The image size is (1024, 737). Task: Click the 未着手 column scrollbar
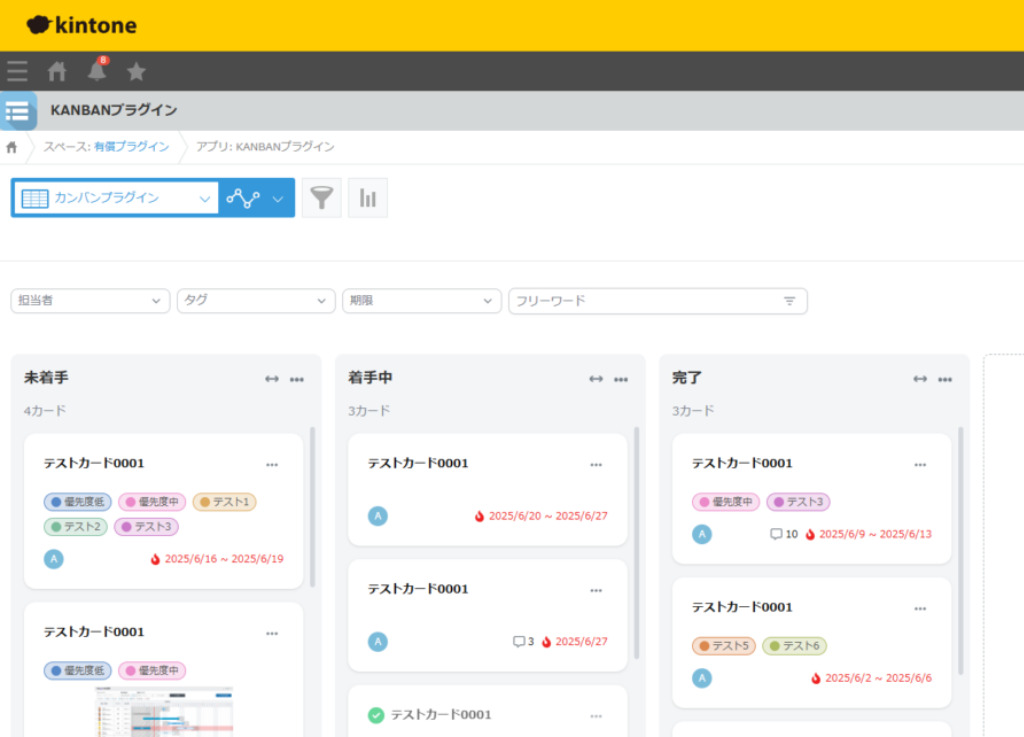pyautogui.click(x=312, y=507)
